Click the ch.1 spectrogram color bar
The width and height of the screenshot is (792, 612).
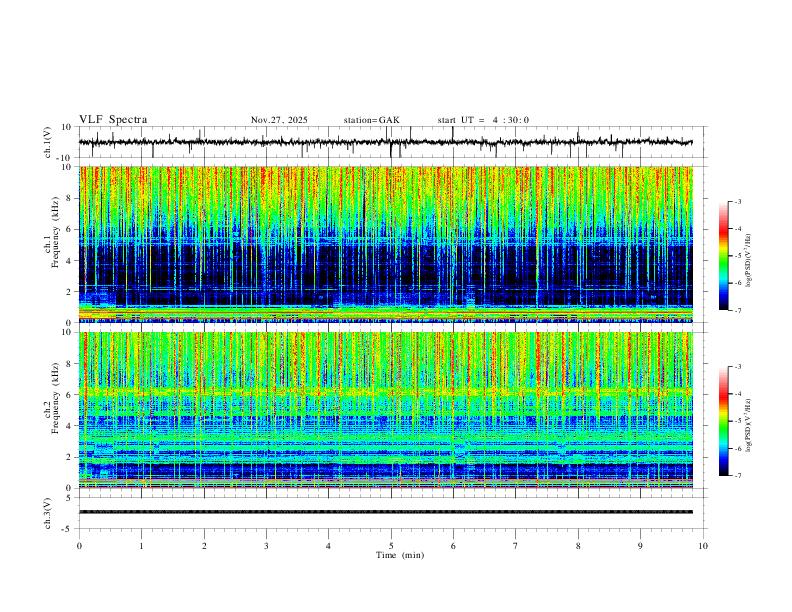723,256
